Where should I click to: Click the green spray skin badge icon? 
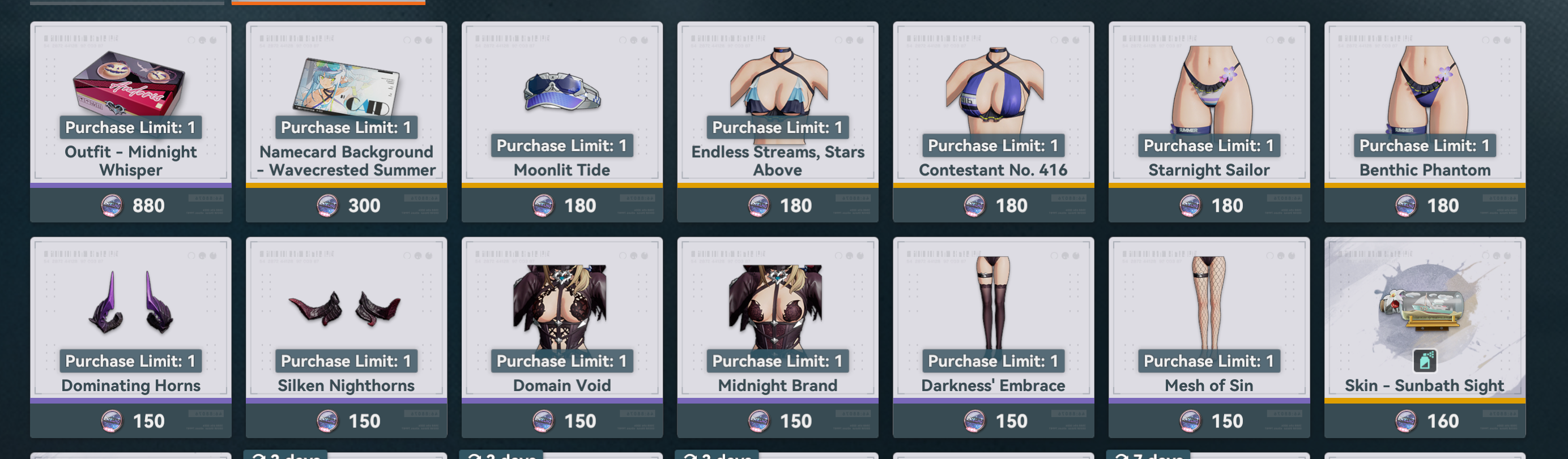click(x=1424, y=361)
